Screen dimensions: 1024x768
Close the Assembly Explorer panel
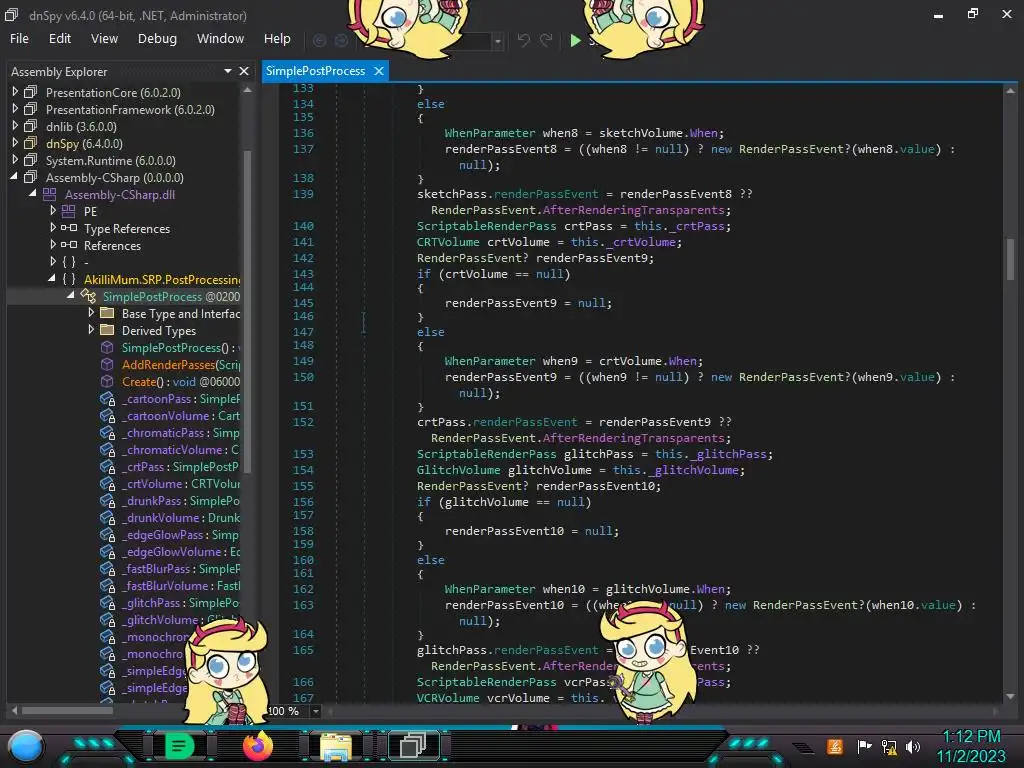(x=244, y=71)
